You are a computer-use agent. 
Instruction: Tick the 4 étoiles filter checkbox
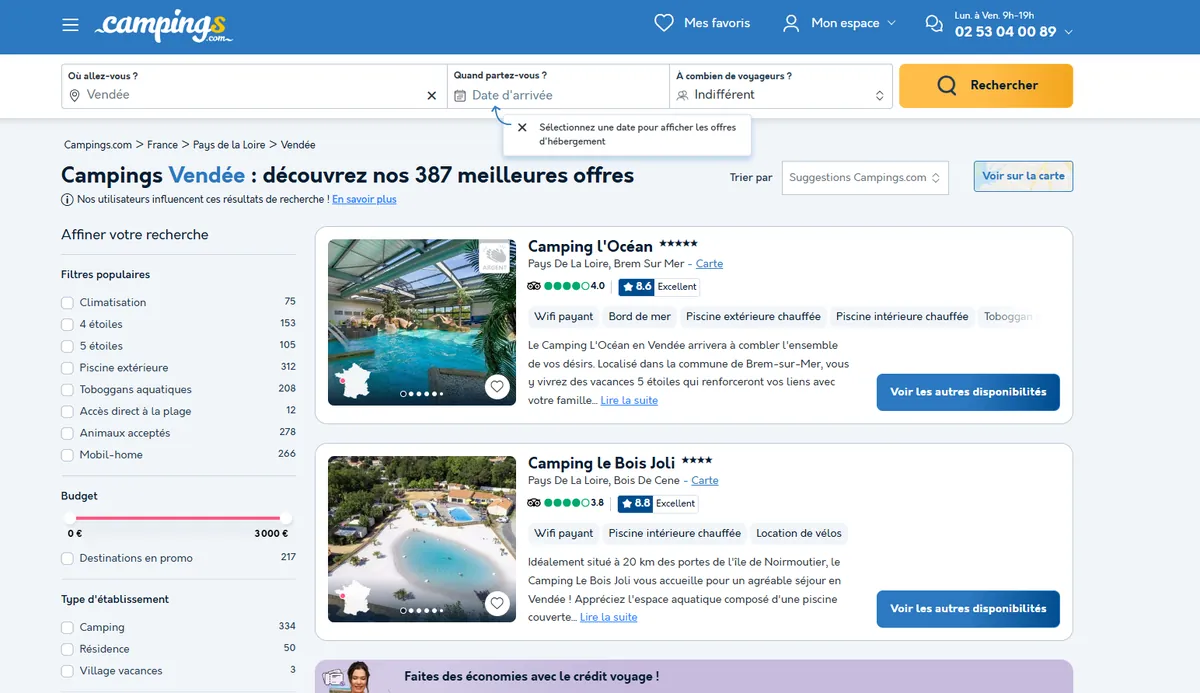point(67,324)
